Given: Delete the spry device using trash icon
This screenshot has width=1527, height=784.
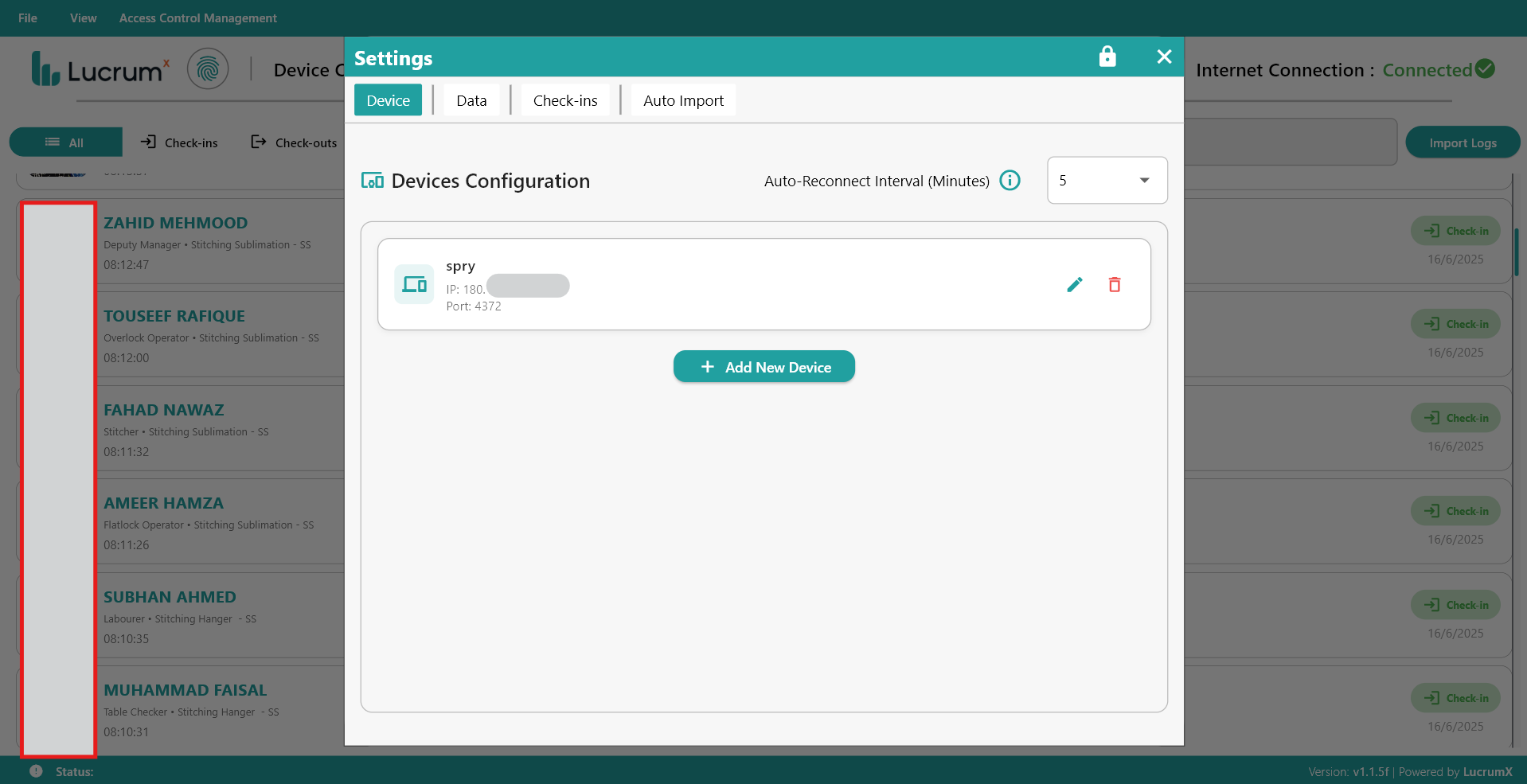Looking at the screenshot, I should click(x=1115, y=285).
